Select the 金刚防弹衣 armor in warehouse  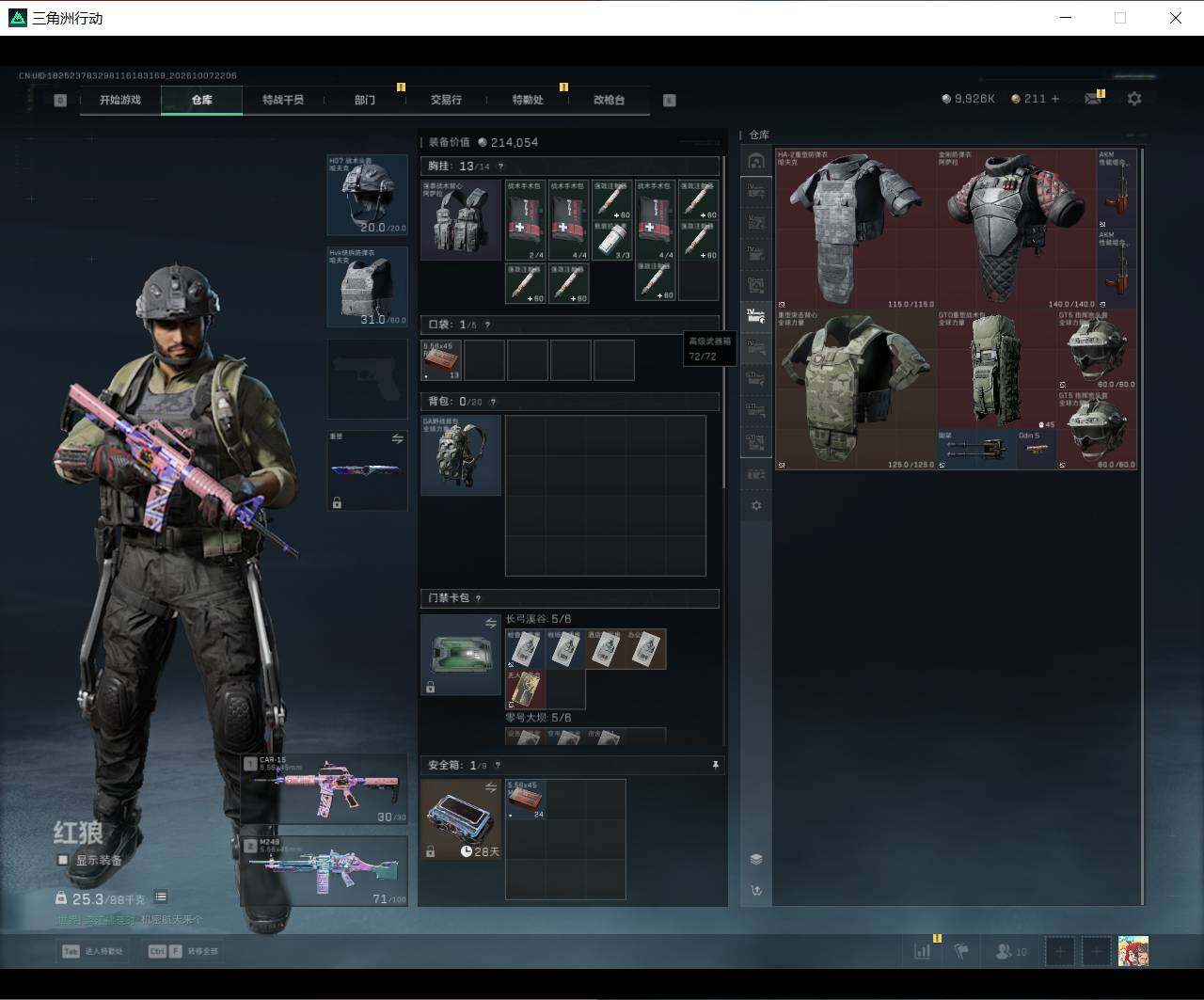(x=1017, y=229)
